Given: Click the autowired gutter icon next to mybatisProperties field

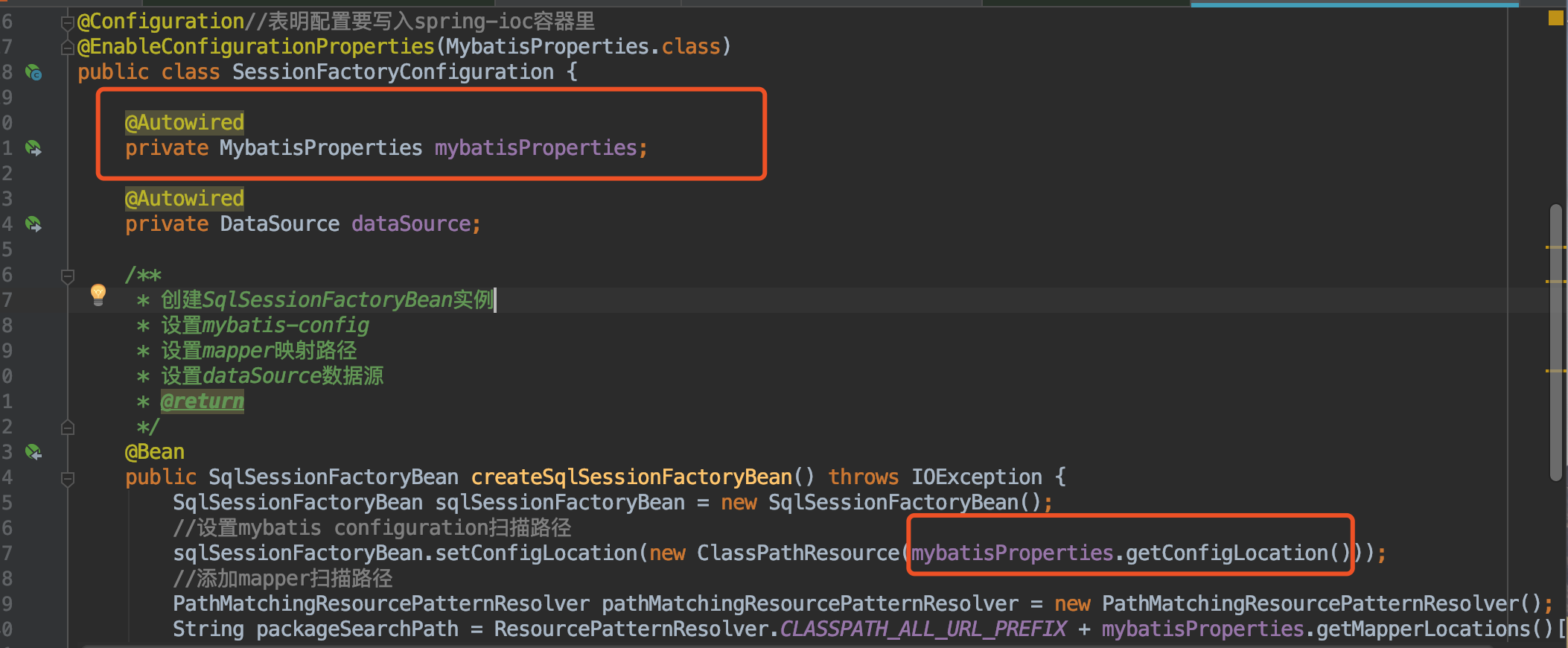Looking at the screenshot, I should click(x=34, y=148).
